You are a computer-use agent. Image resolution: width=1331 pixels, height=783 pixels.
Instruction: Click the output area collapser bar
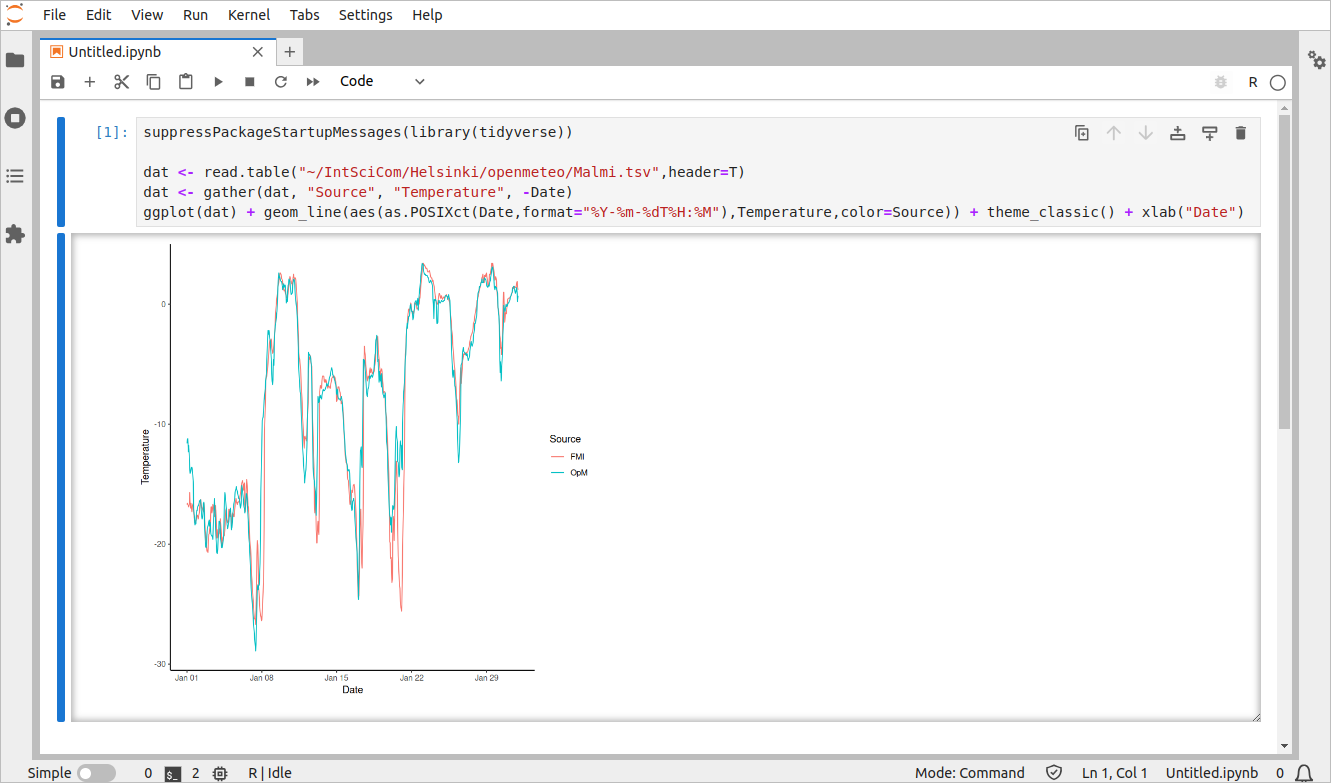pyautogui.click(x=61, y=477)
